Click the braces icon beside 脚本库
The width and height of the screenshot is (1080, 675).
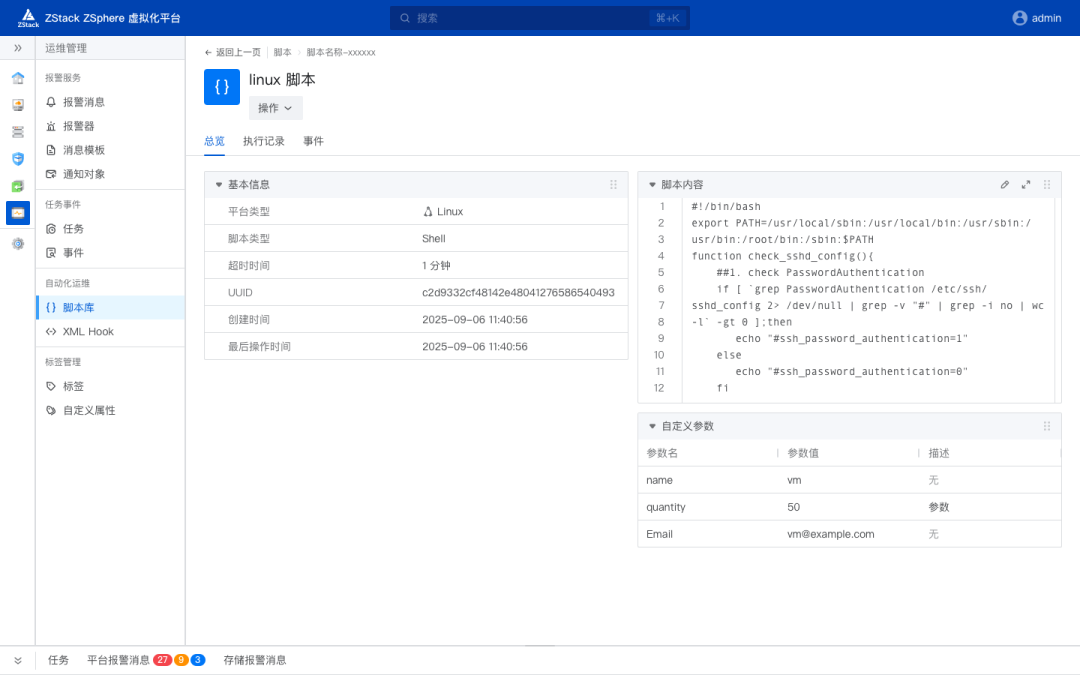(x=51, y=307)
